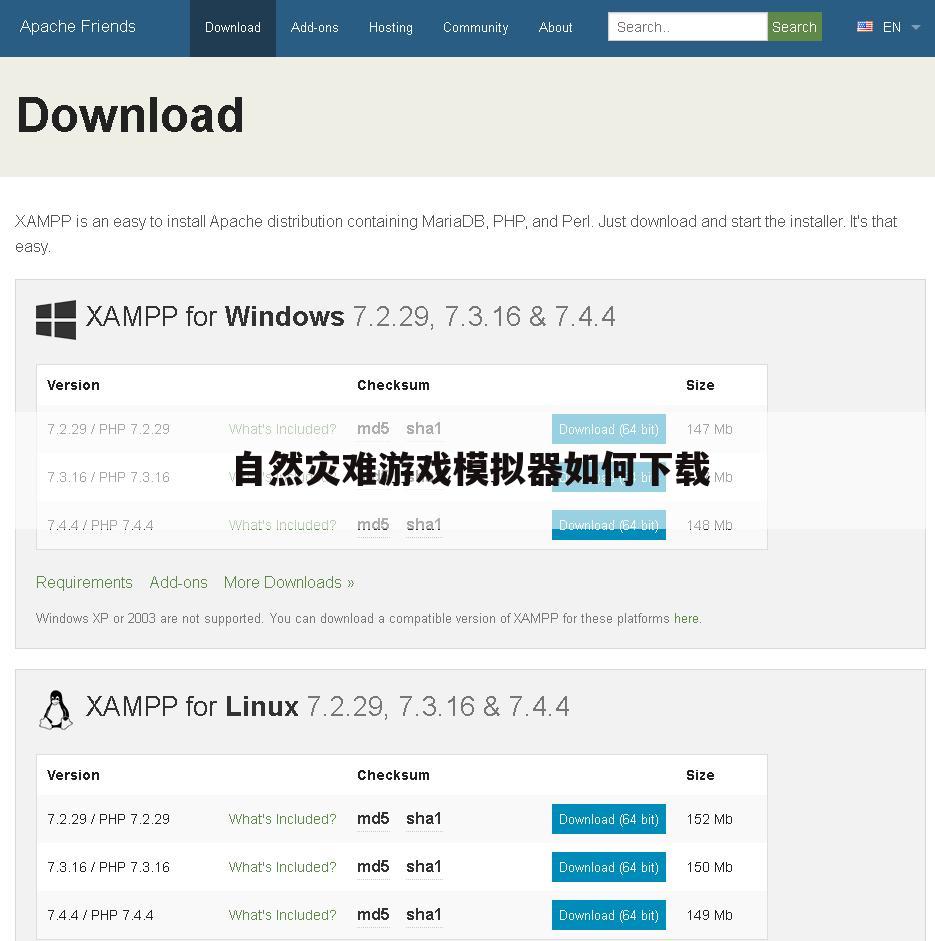This screenshot has height=941, width=935.
Task: Download Linux 7.3.16 64 bit installer
Action: [609, 867]
